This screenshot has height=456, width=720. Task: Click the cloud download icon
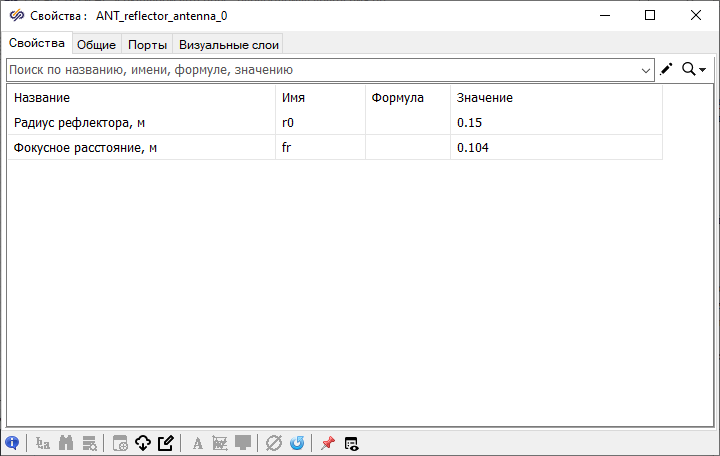click(x=142, y=443)
